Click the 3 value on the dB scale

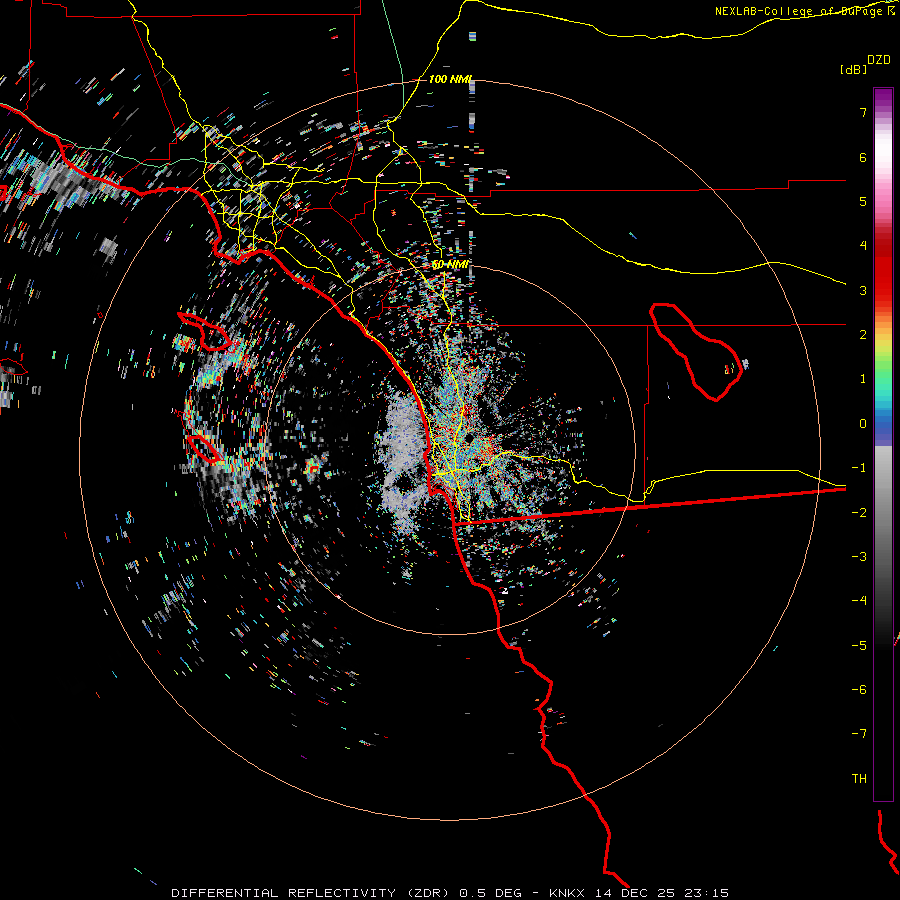click(x=863, y=290)
